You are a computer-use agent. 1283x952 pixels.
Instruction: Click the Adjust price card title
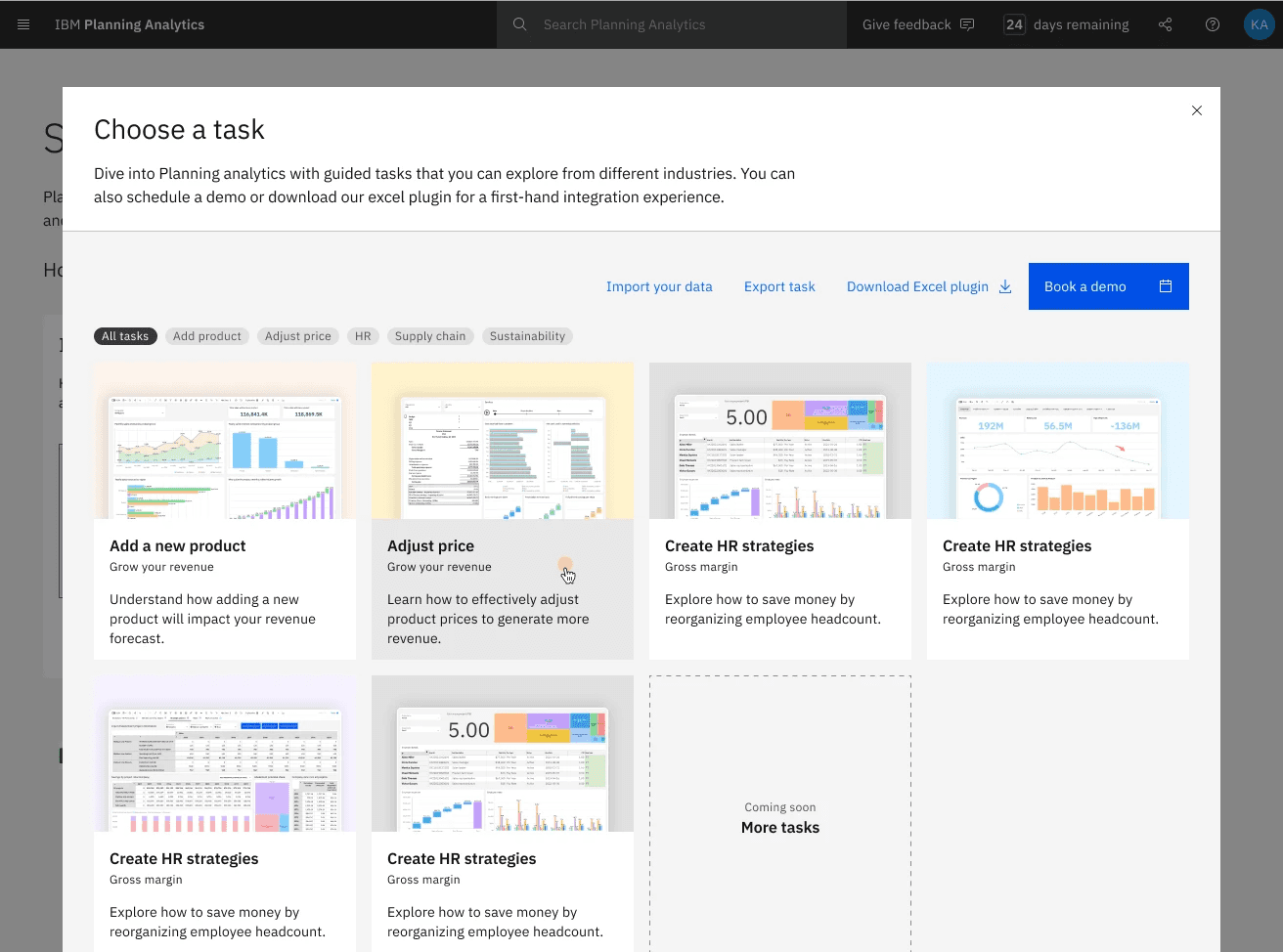(x=430, y=546)
